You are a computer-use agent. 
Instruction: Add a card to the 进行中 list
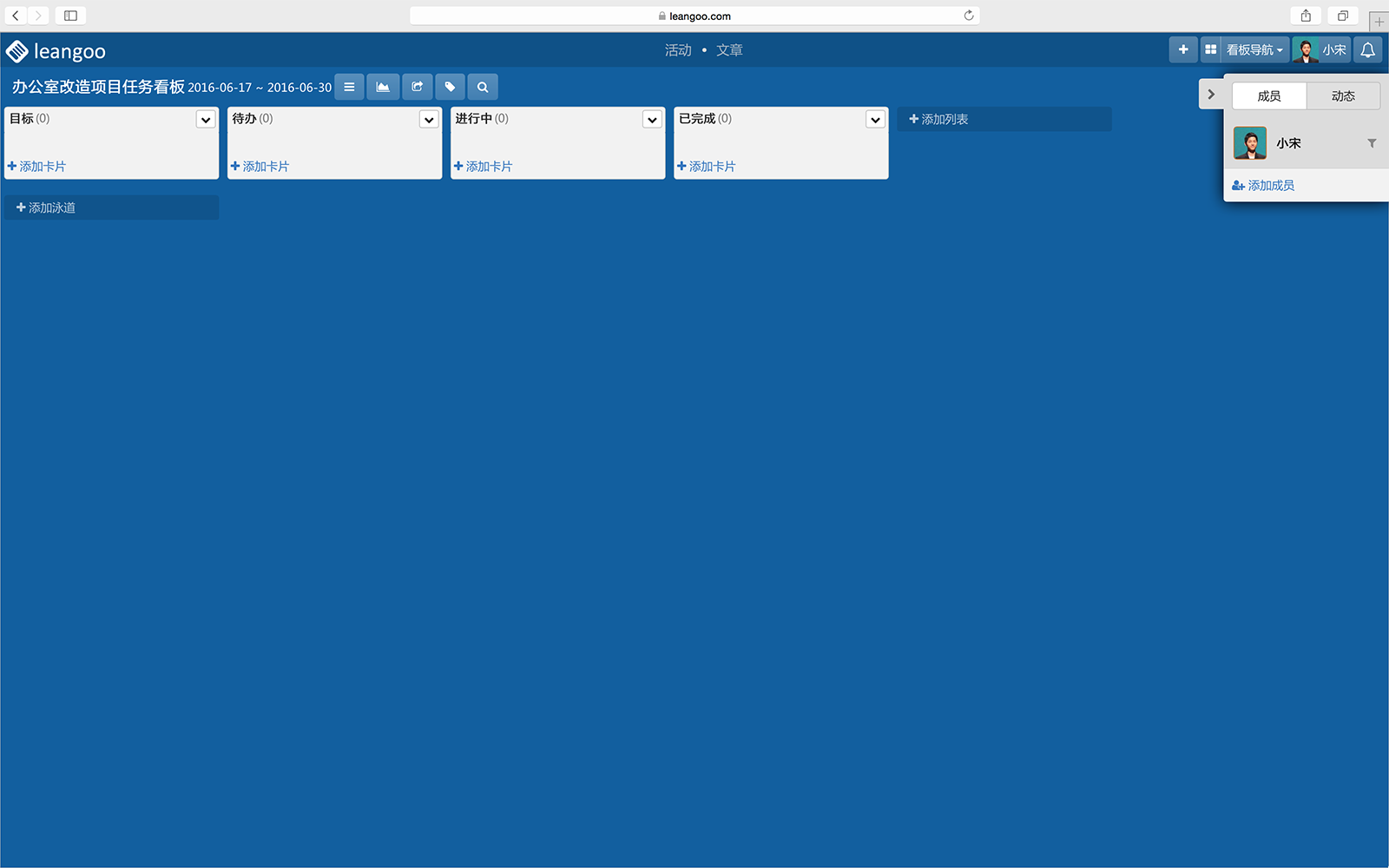tap(483, 166)
